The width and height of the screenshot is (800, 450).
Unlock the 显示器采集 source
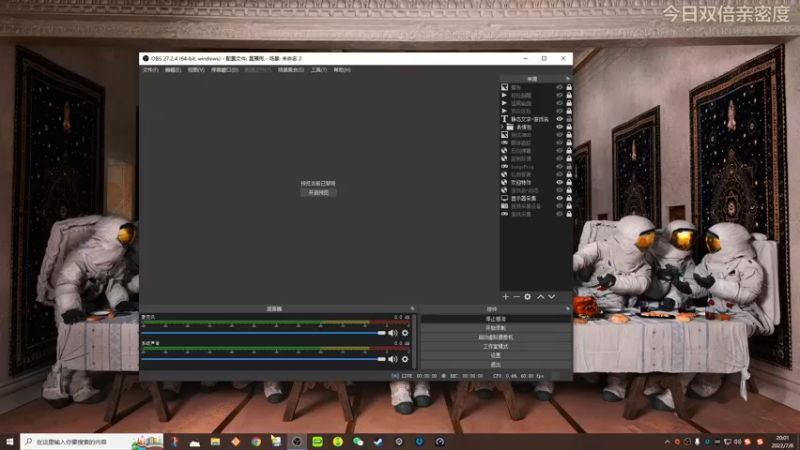coord(569,198)
